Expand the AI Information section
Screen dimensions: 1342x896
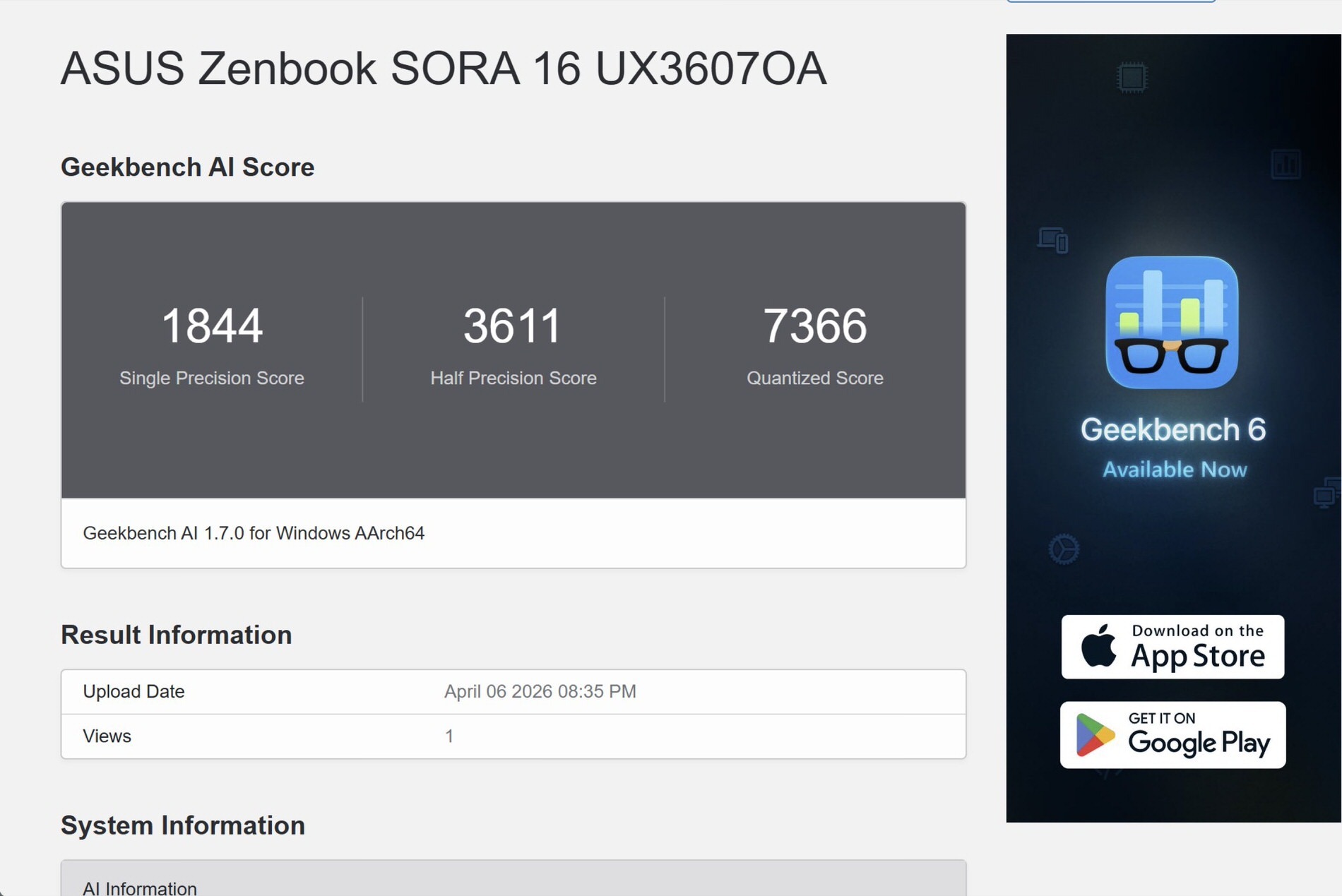(139, 887)
